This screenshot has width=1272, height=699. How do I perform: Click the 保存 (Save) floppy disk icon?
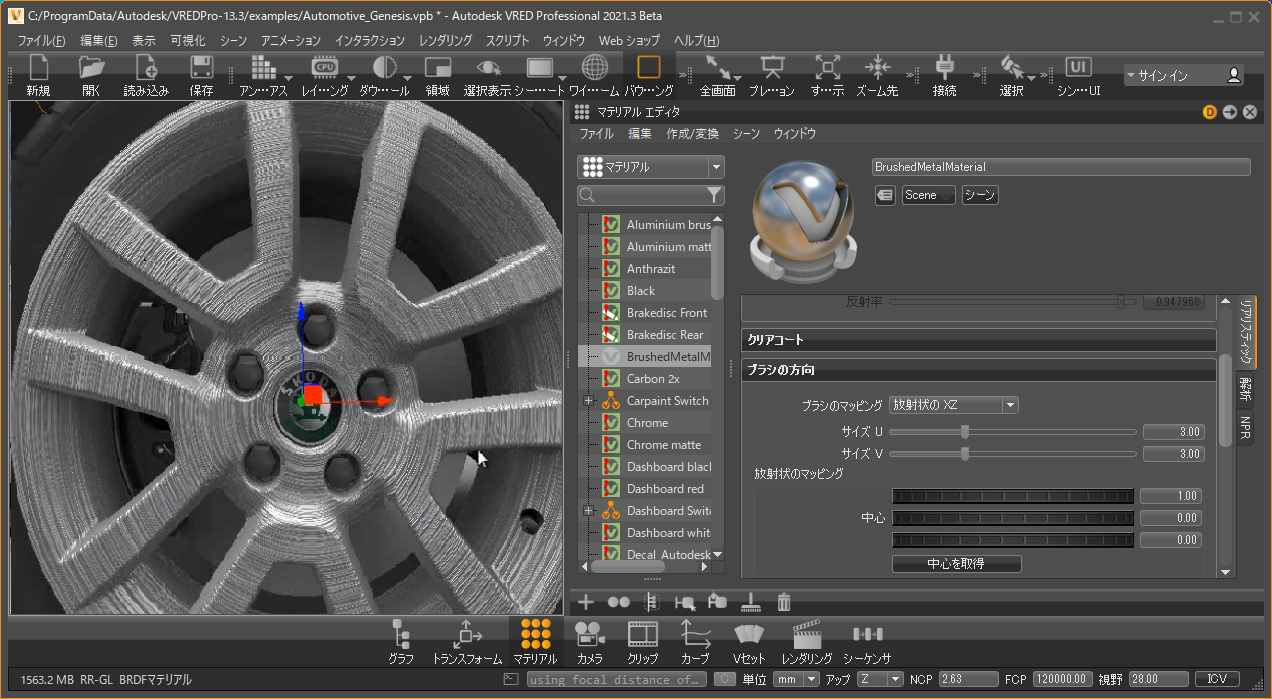click(201, 69)
